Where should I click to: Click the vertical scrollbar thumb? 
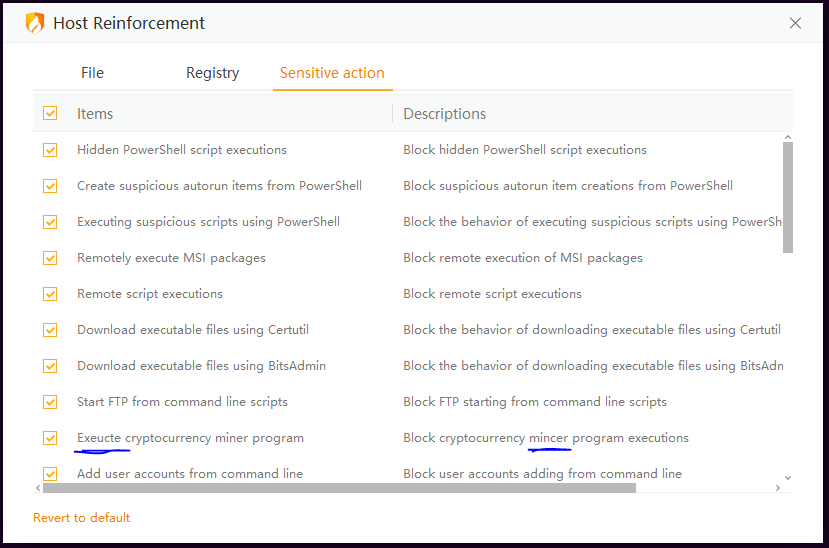tap(787, 197)
